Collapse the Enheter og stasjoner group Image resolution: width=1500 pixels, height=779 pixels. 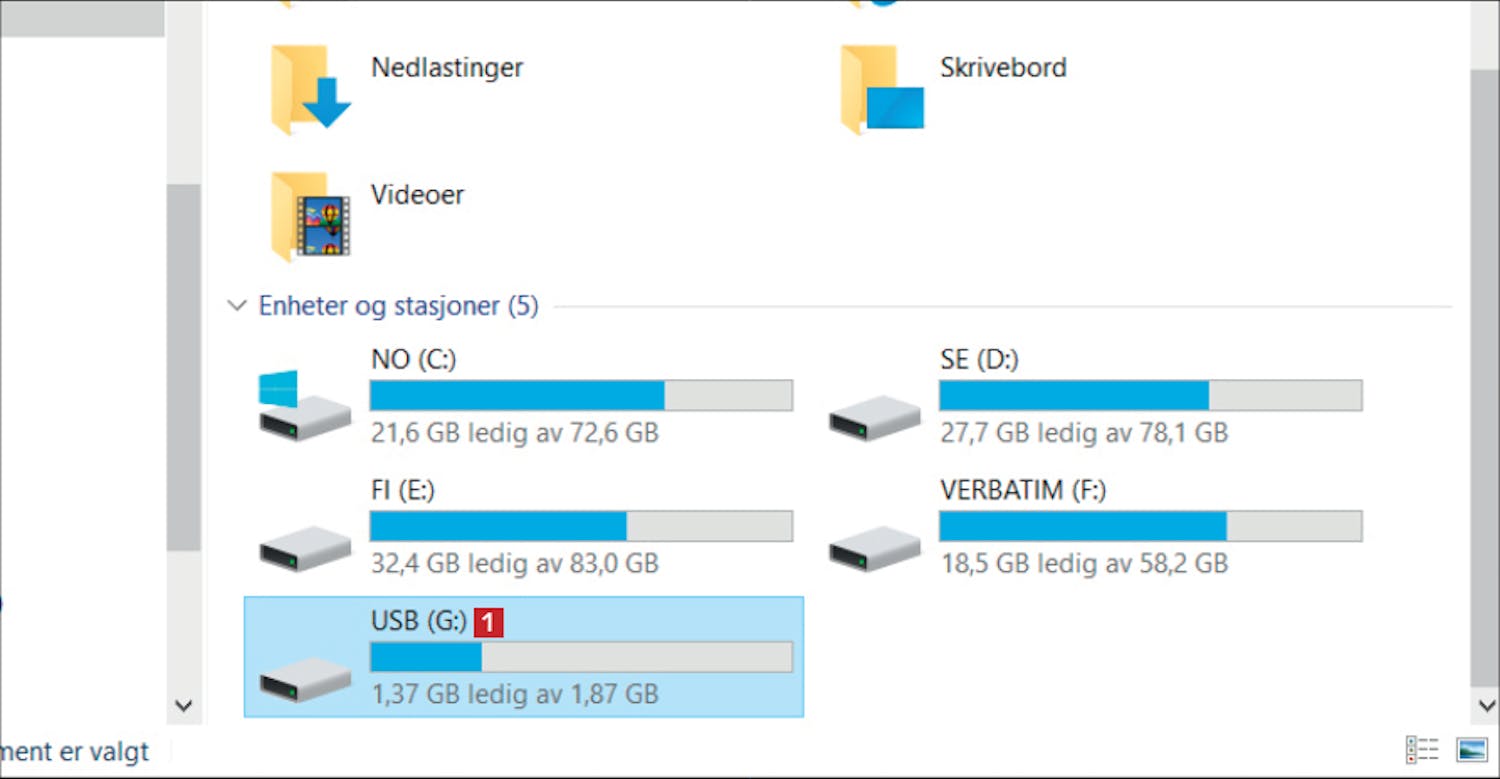coord(237,305)
